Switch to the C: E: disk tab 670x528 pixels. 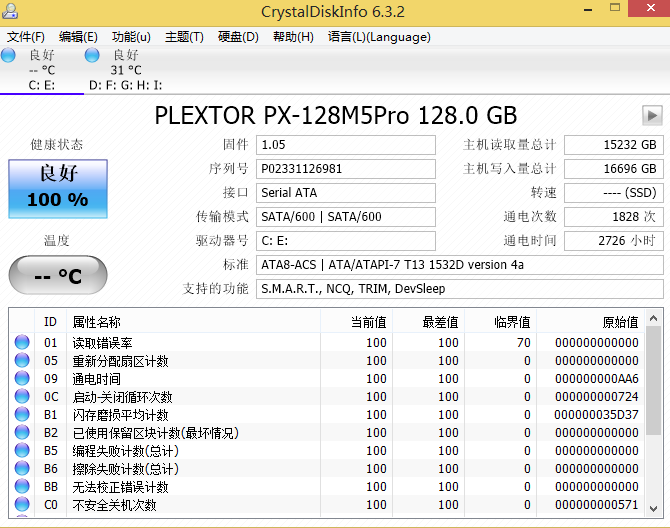(42, 70)
